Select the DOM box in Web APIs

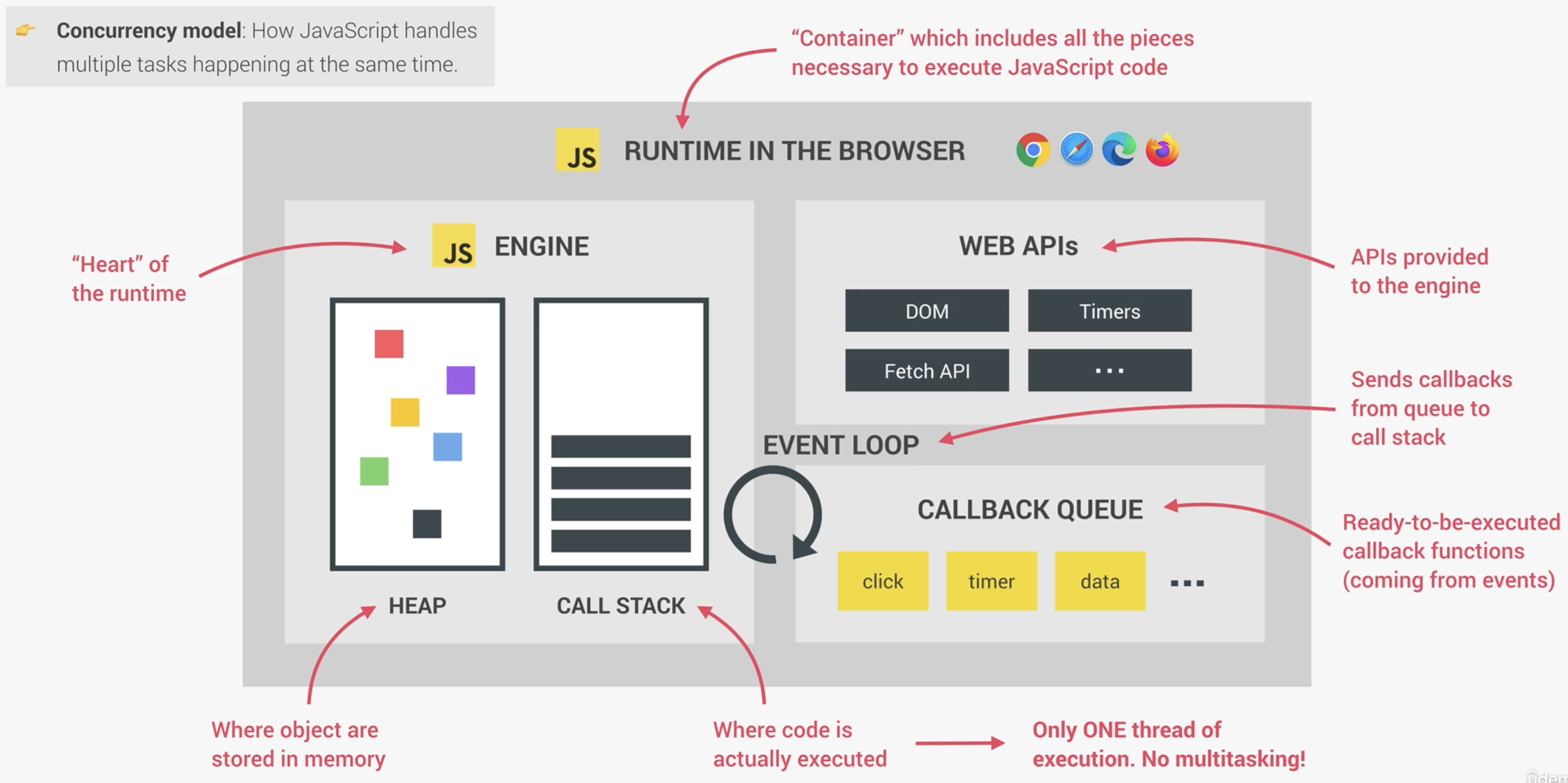927,311
